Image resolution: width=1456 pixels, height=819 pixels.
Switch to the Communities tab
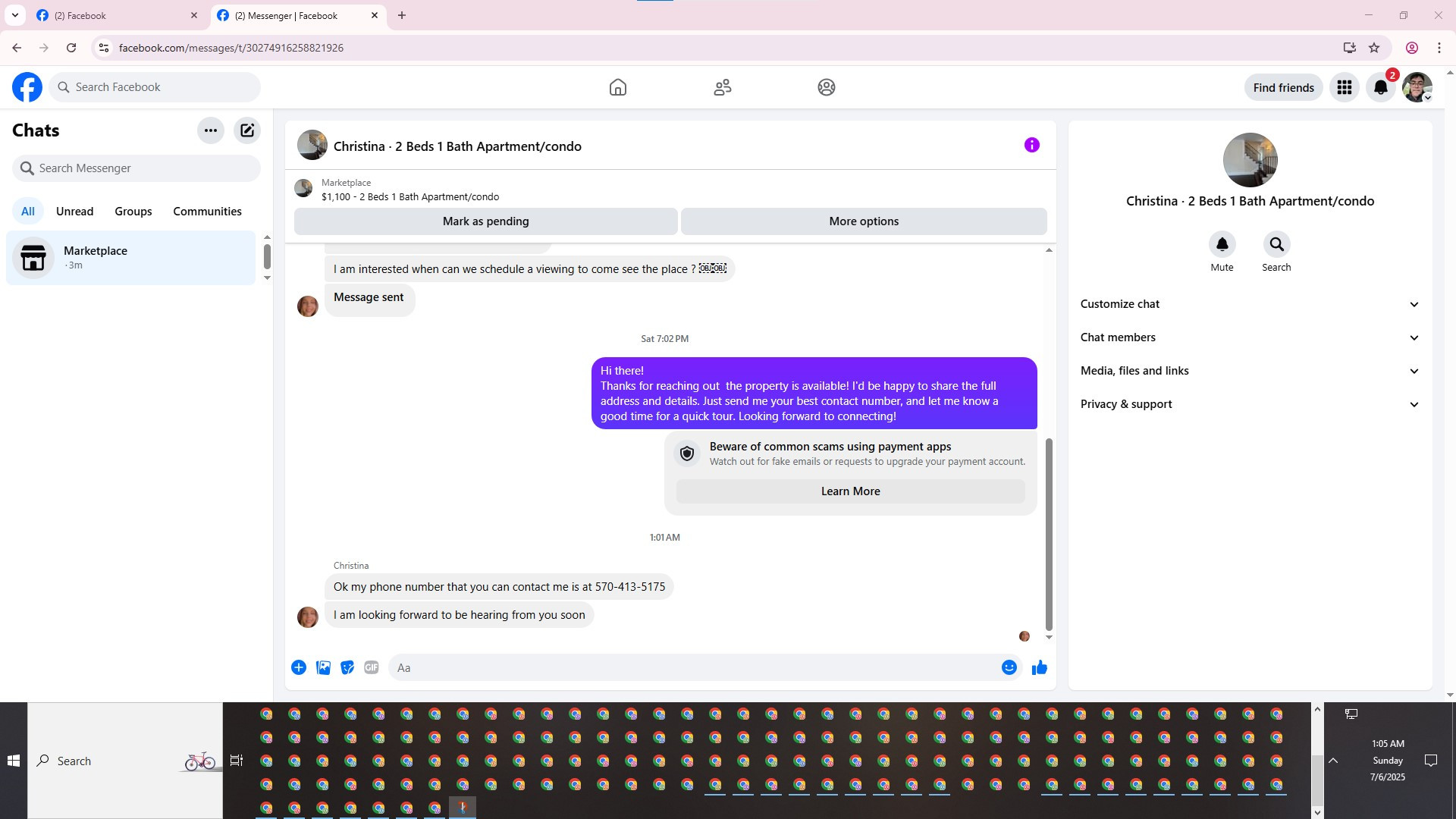click(x=207, y=212)
